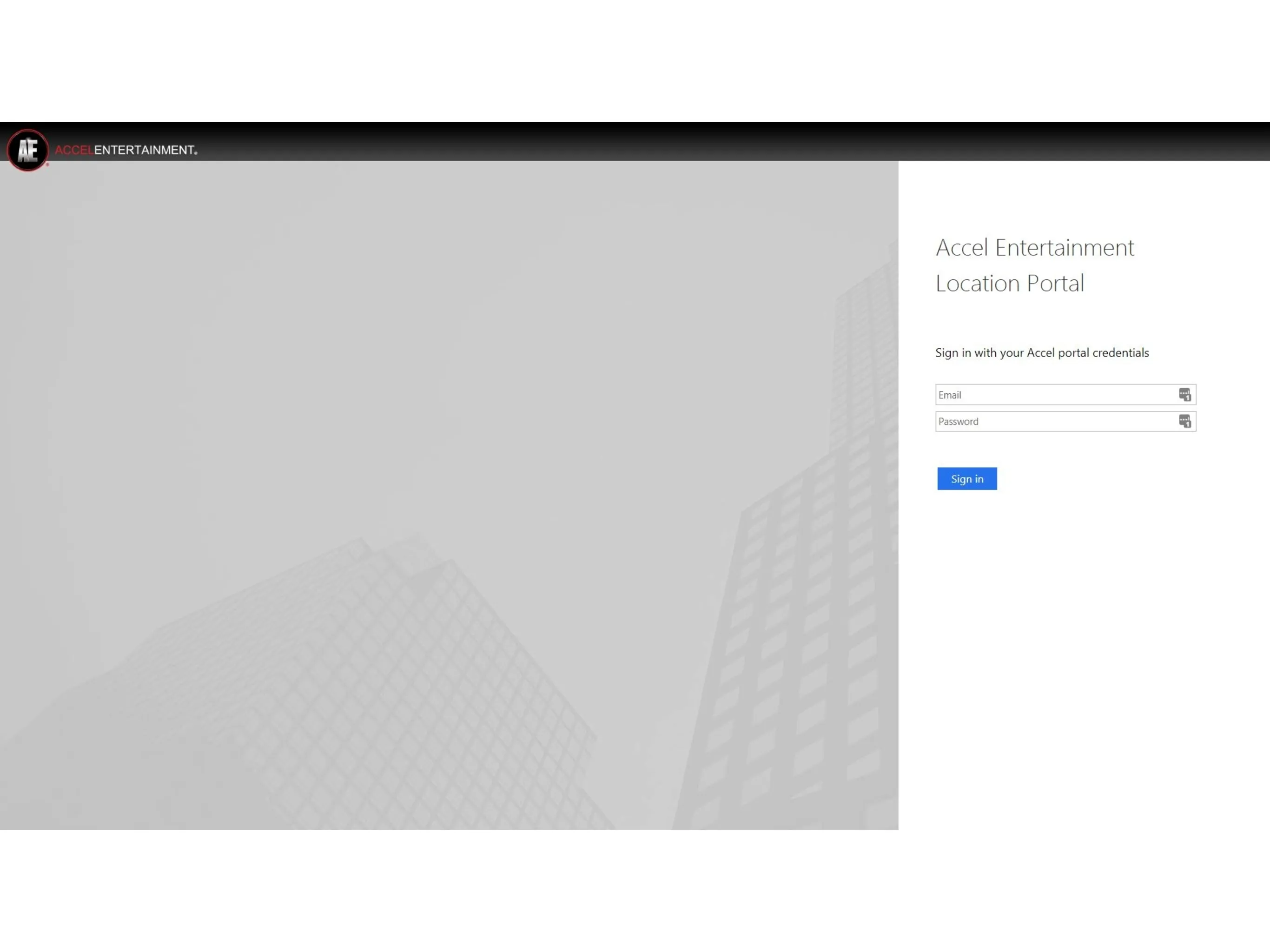
Task: Click the Sign in button
Action: 966,478
